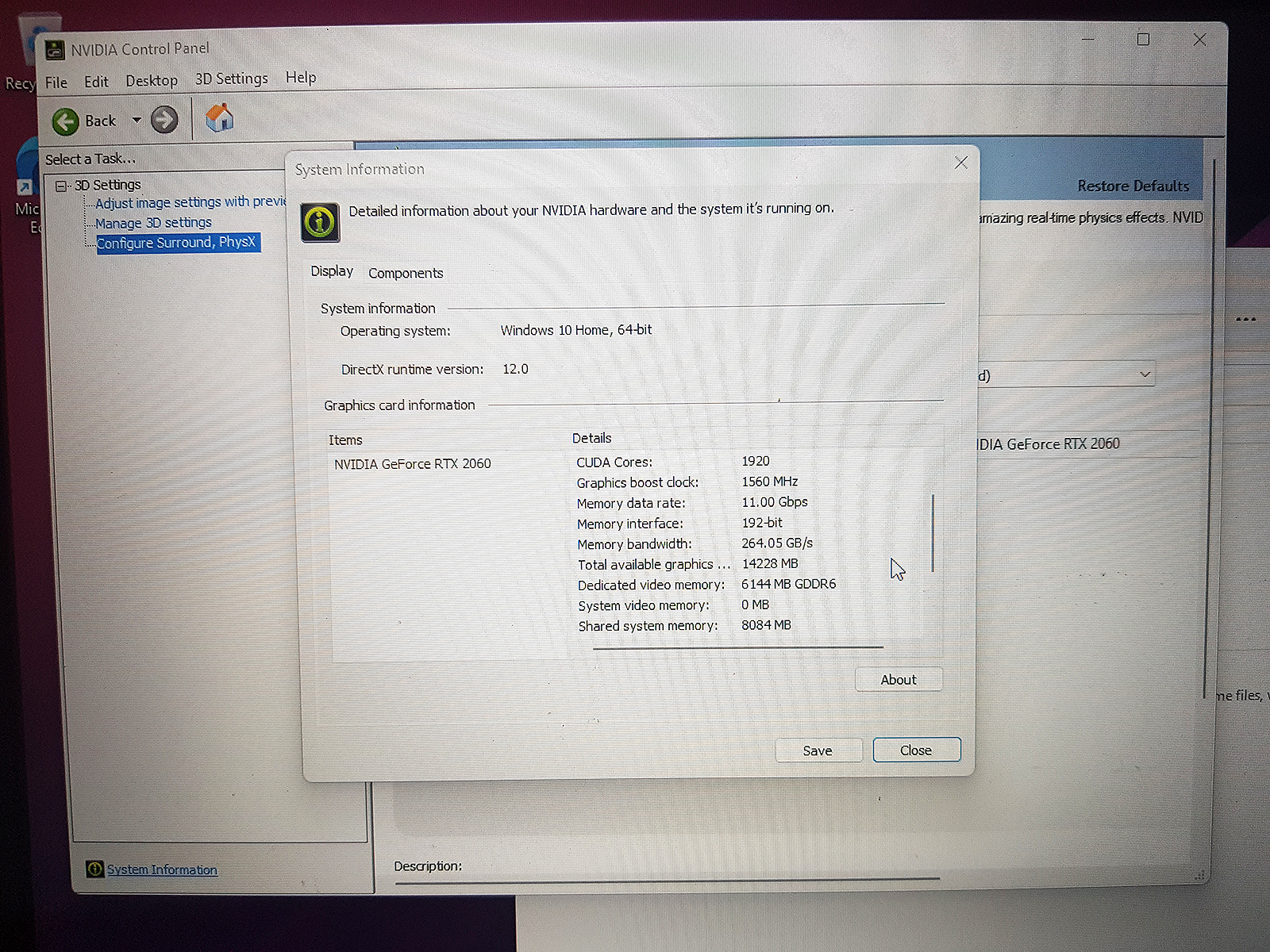Click the NVIDIA Control Panel title icon

coord(55,50)
